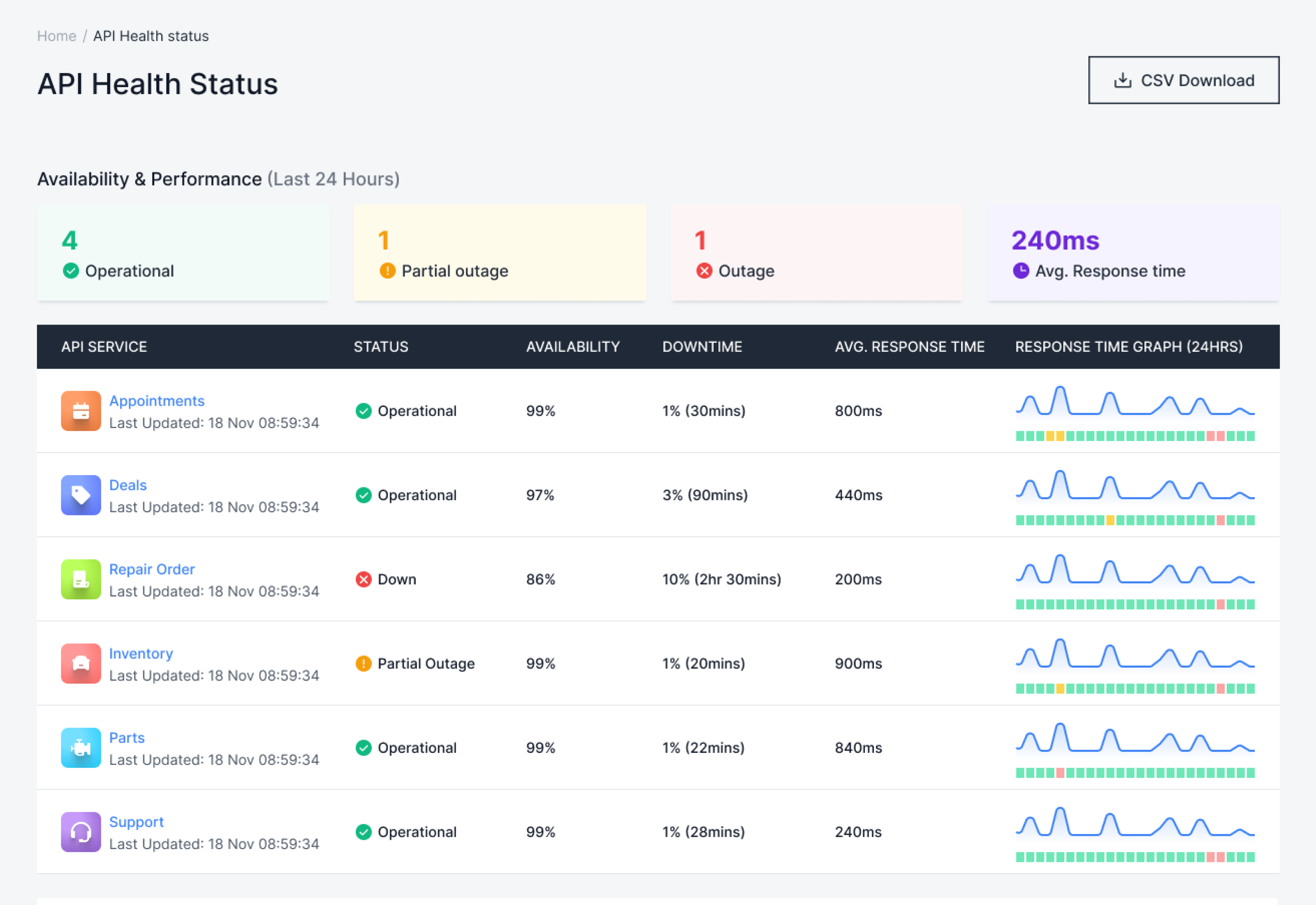
Task: Click the red Inventory car icon
Action: [x=81, y=664]
